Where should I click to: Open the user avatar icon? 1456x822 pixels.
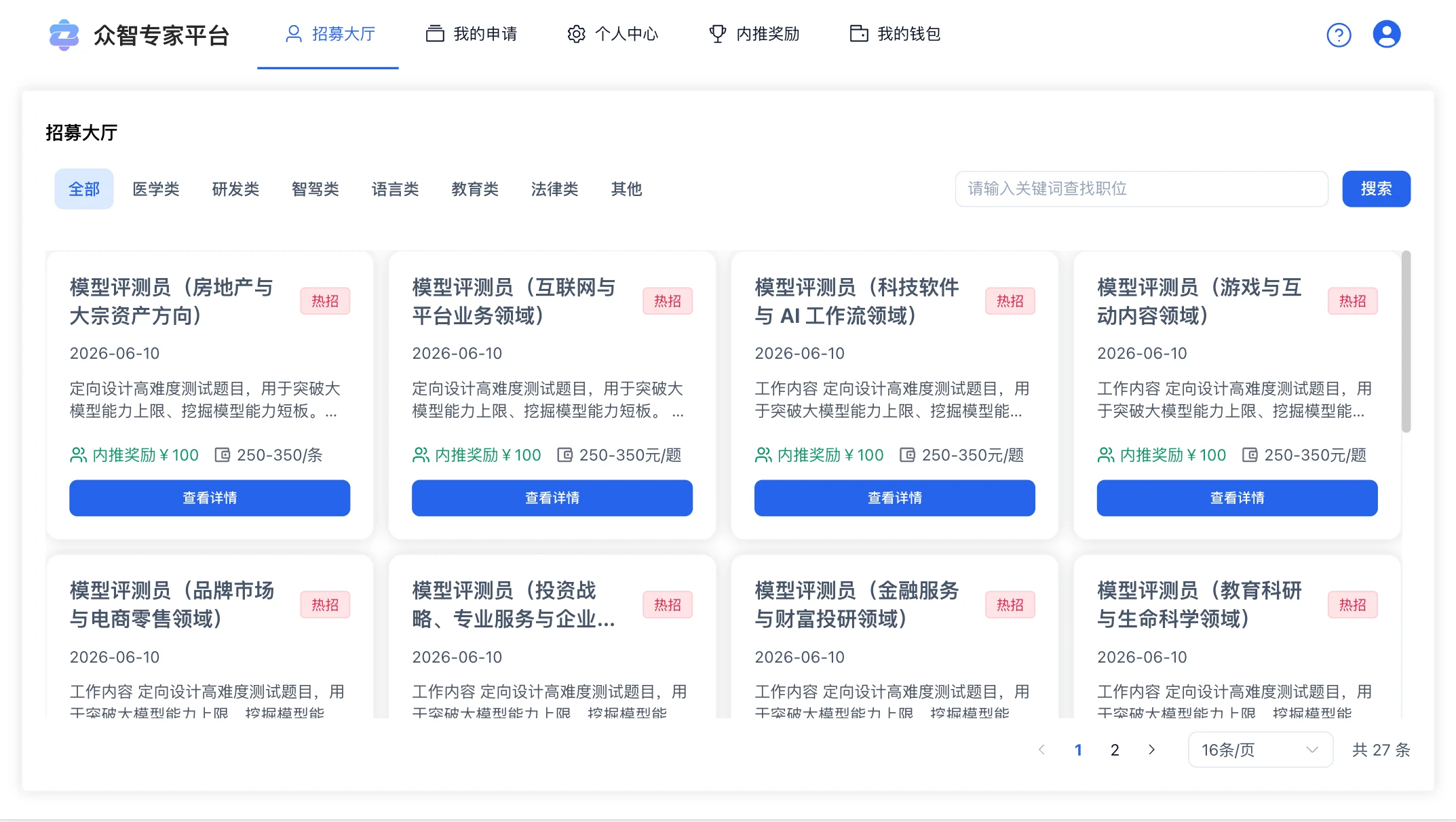click(1387, 34)
